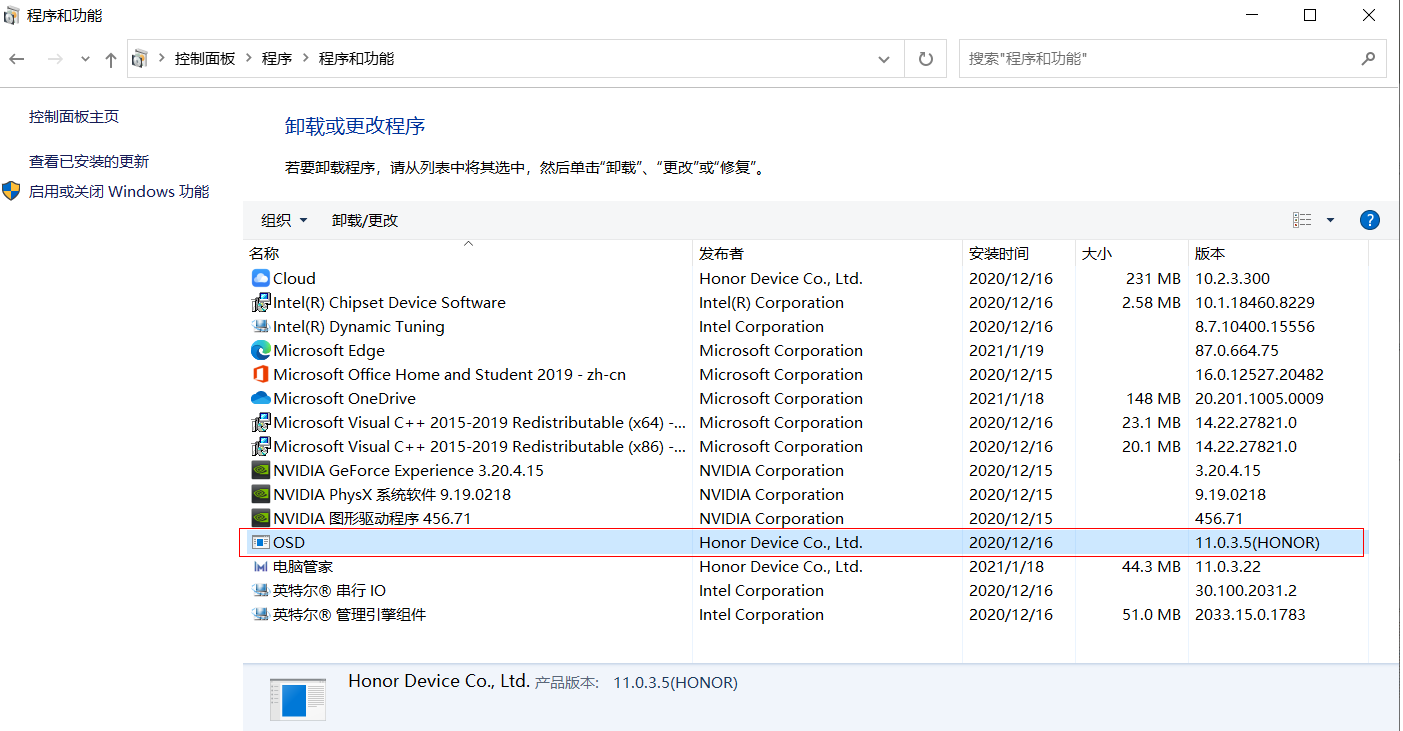Image resolution: width=1403 pixels, height=731 pixels.
Task: Click the 卸载/更改 button
Action: pyautogui.click(x=365, y=220)
